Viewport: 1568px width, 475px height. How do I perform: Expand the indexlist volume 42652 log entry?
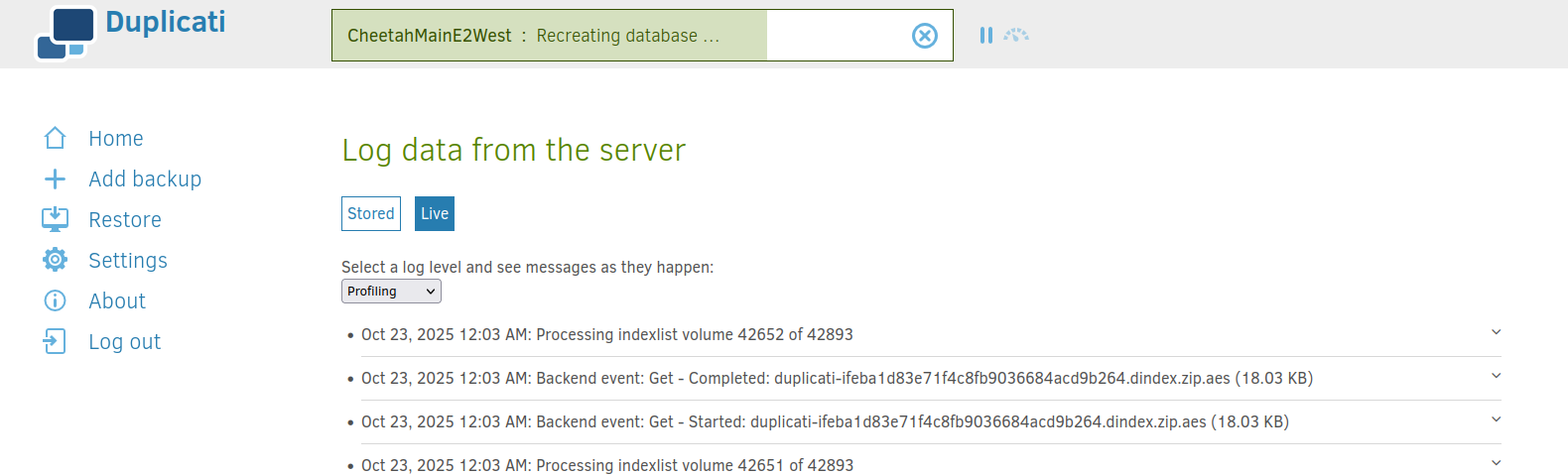point(1496,333)
